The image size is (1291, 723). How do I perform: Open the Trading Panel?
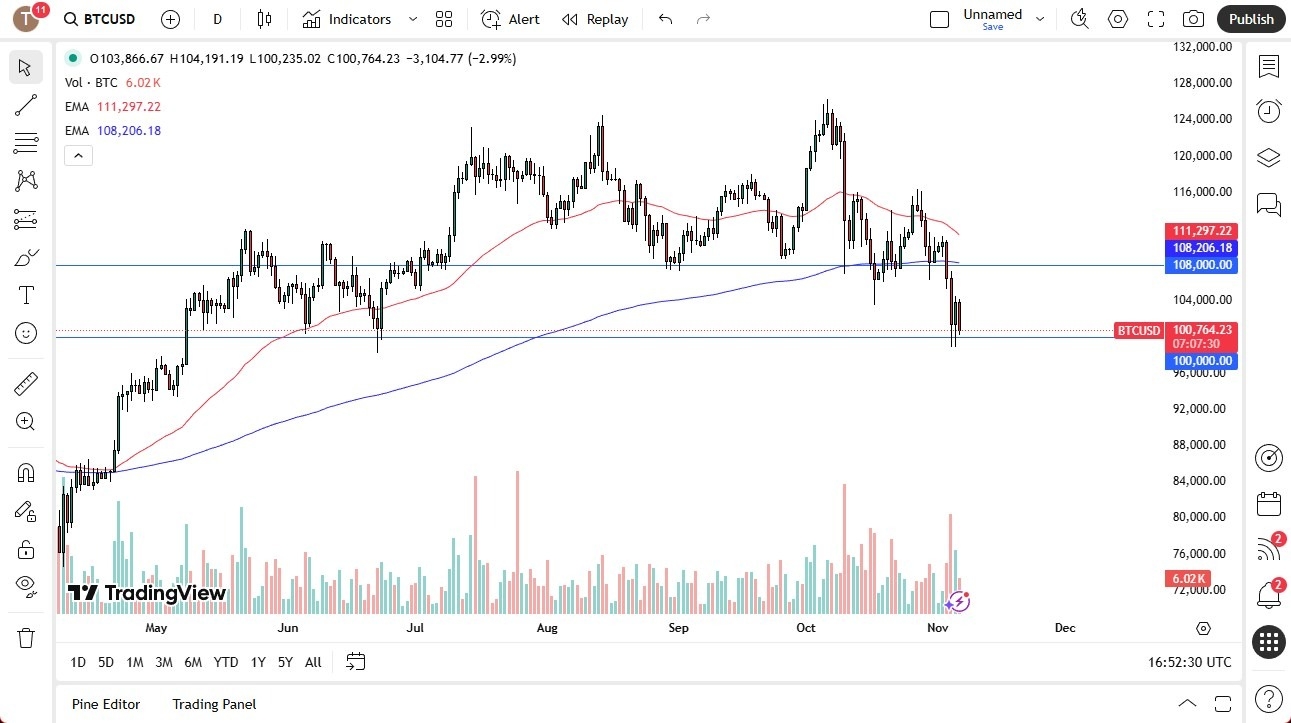click(x=213, y=704)
